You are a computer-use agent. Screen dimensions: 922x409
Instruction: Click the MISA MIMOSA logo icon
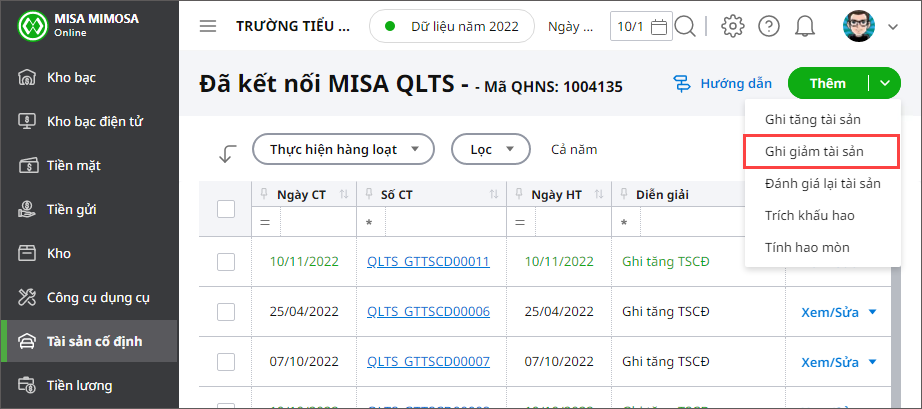34,25
